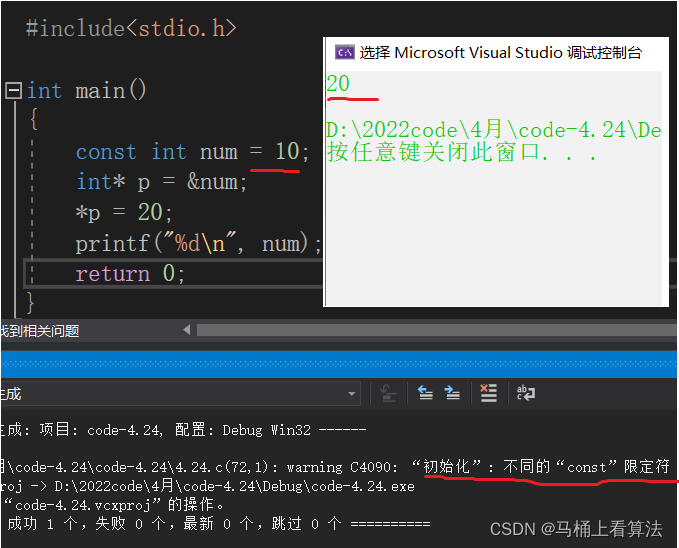This screenshot has width=679, height=548.
Task: Click the blue output panel header bar
Action: point(340,364)
